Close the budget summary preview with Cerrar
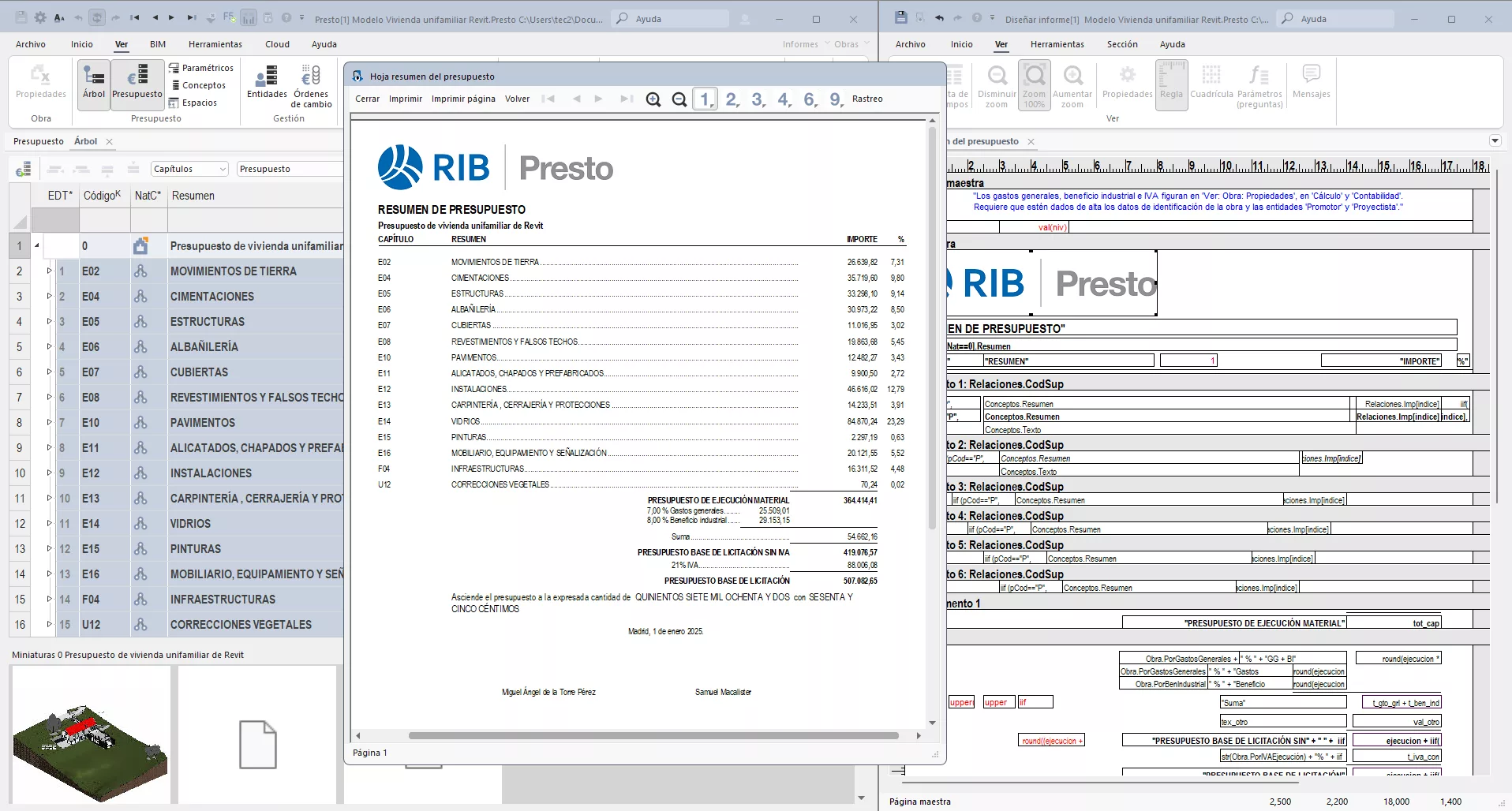 point(367,99)
